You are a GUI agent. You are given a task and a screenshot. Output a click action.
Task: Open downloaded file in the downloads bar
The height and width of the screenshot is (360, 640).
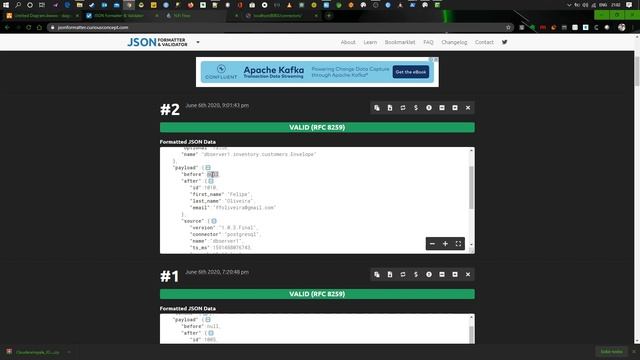(x=38, y=352)
